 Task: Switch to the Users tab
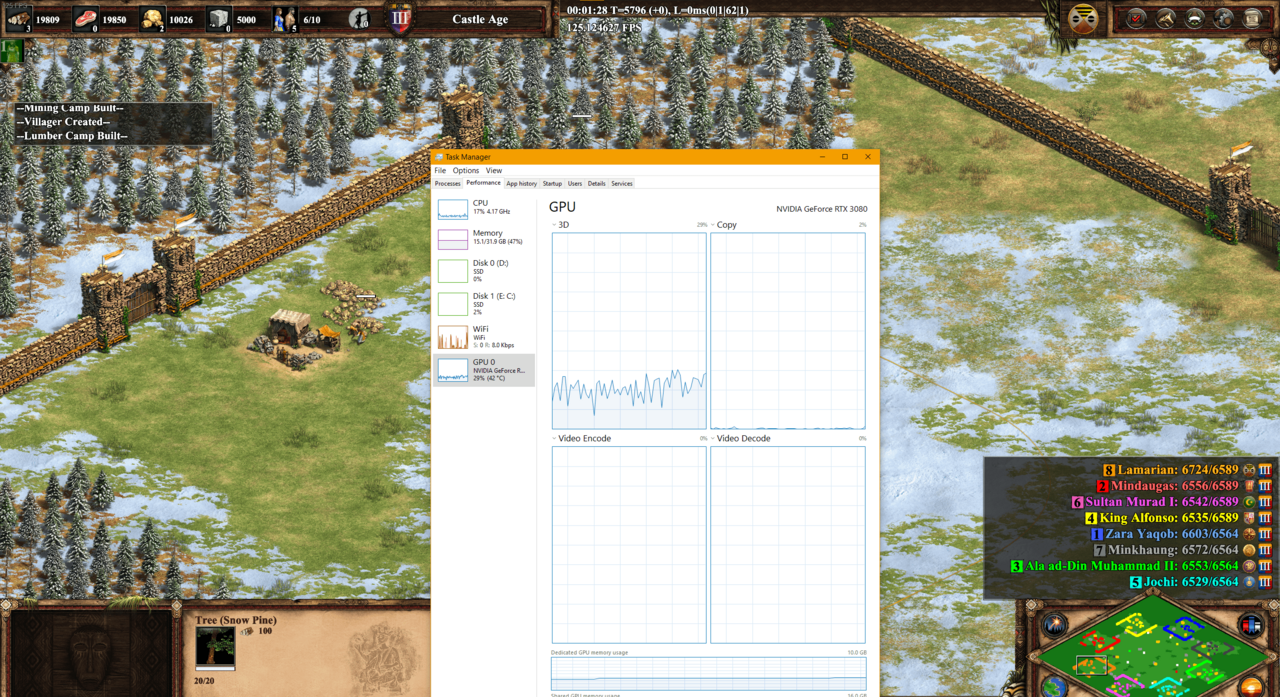(x=575, y=184)
